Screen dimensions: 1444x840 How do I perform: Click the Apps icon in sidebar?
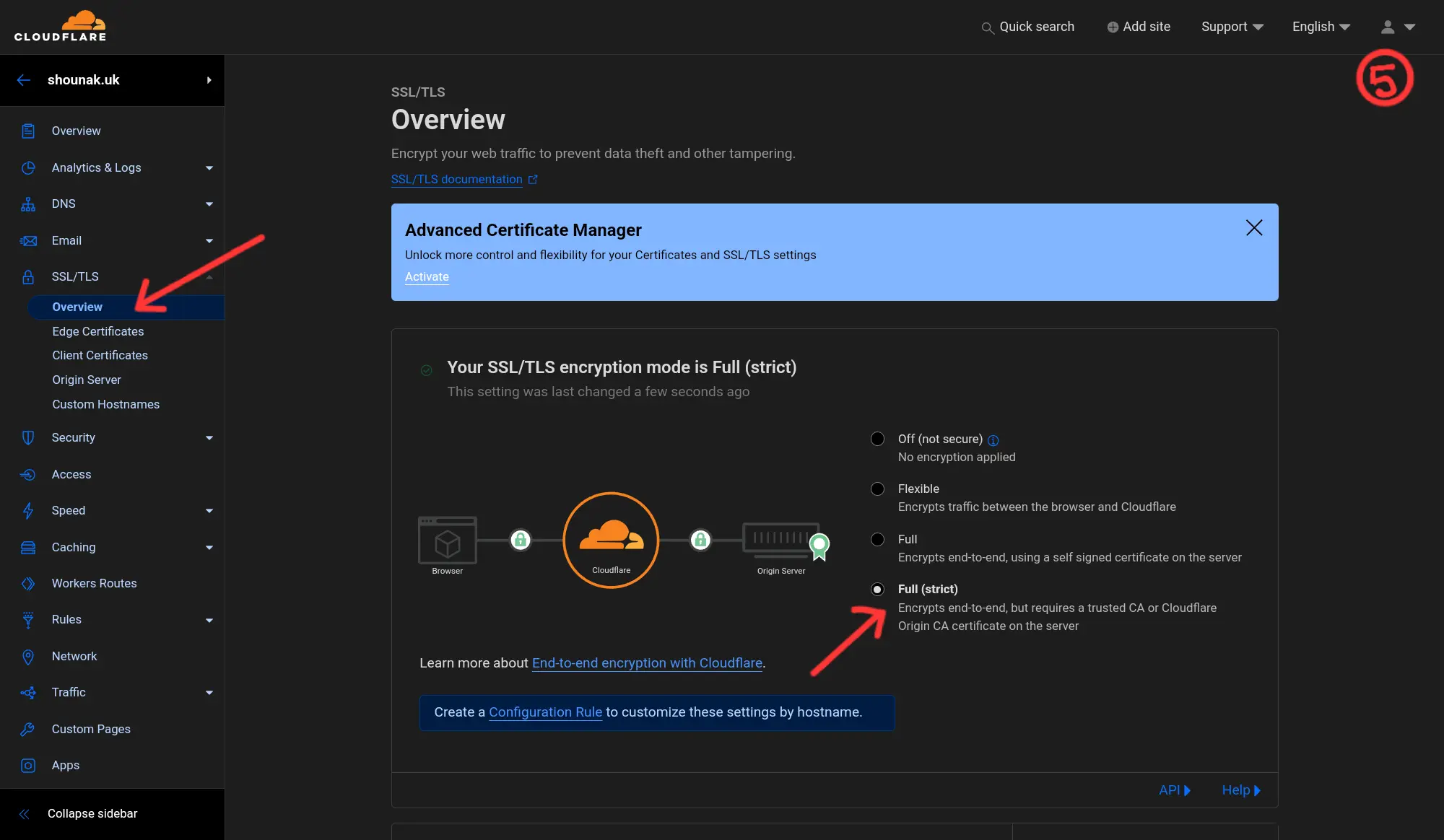(x=28, y=765)
